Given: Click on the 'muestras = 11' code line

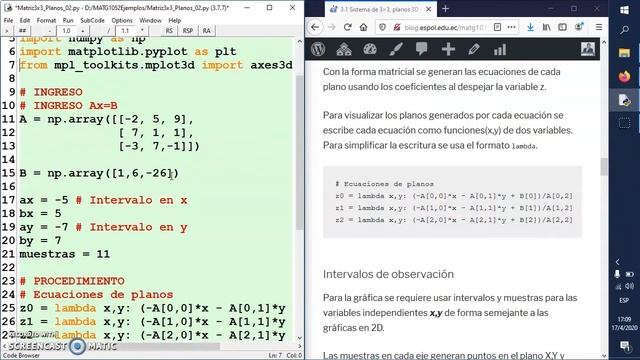Looking at the screenshot, I should point(64,254).
